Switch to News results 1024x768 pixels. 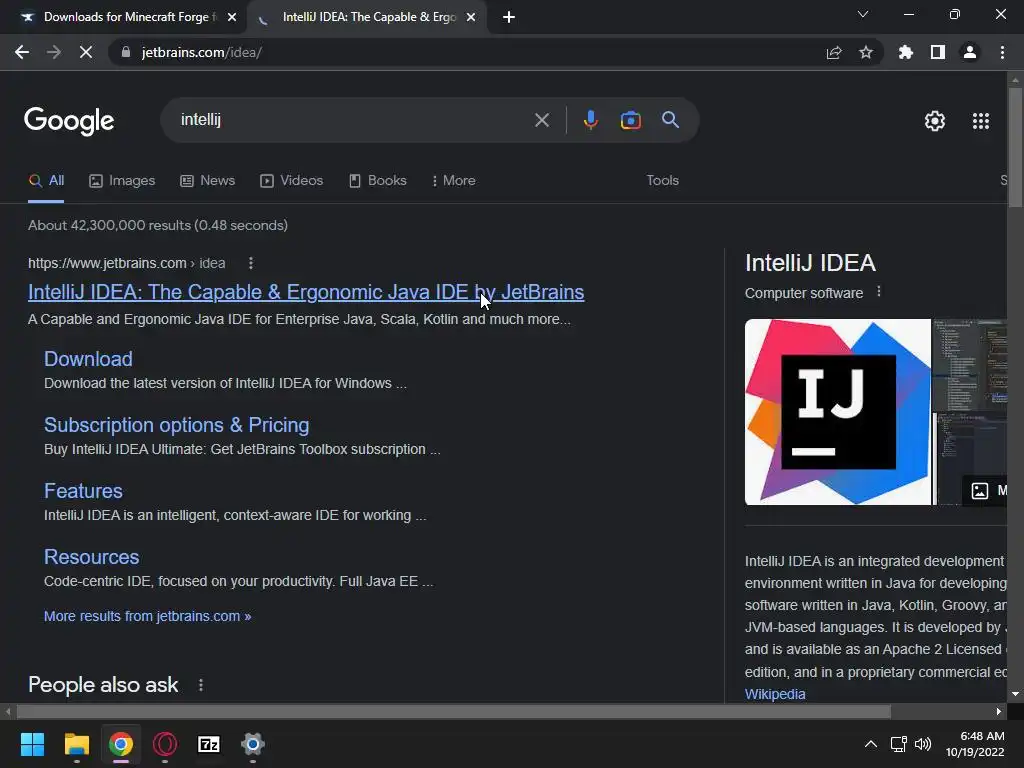[x=208, y=180]
